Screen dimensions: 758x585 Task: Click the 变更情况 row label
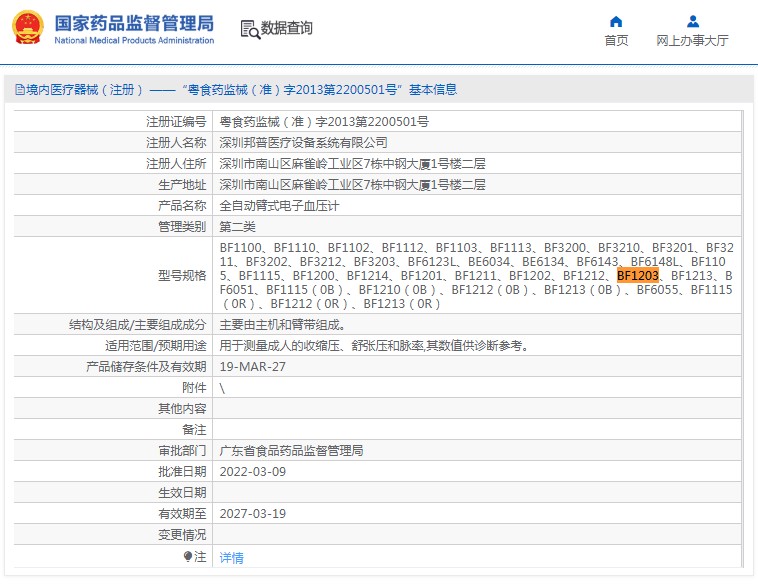tap(182, 535)
